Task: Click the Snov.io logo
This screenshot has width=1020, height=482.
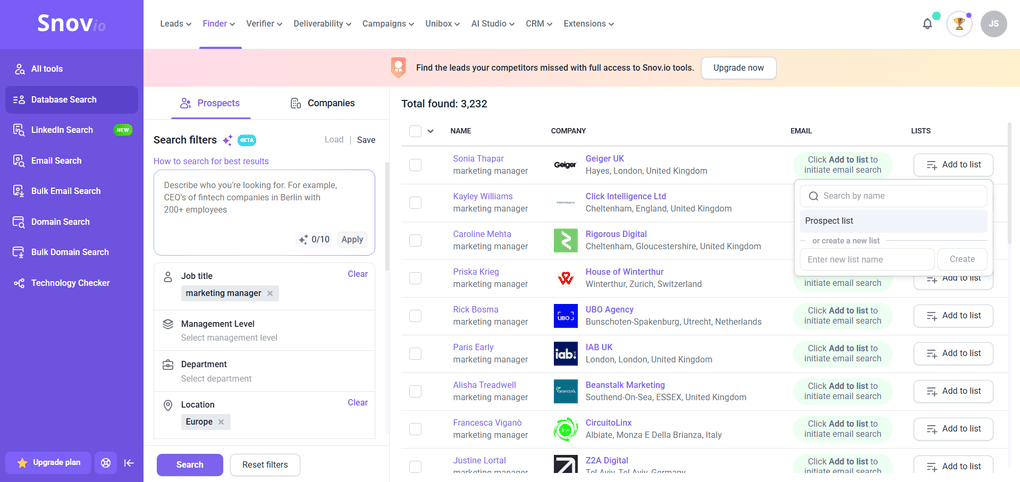Action: click(72, 24)
